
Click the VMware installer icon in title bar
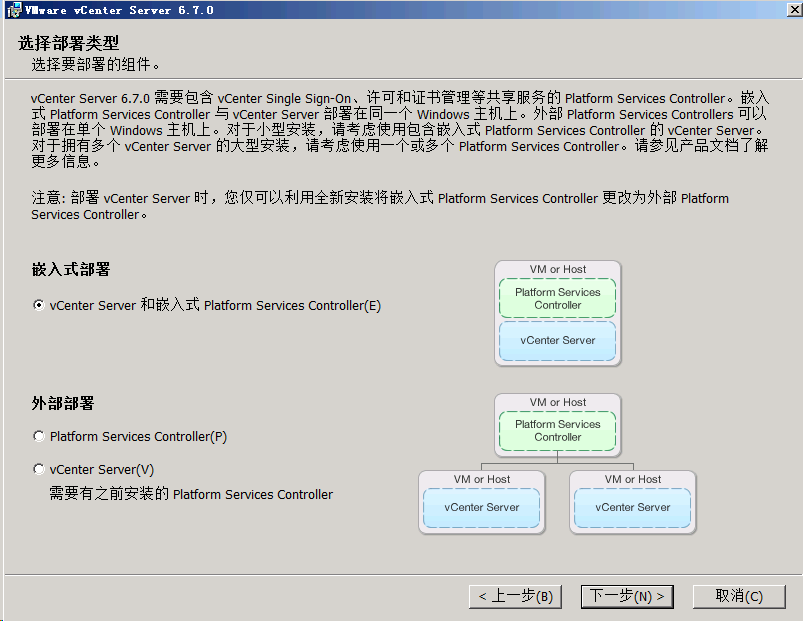[14, 10]
